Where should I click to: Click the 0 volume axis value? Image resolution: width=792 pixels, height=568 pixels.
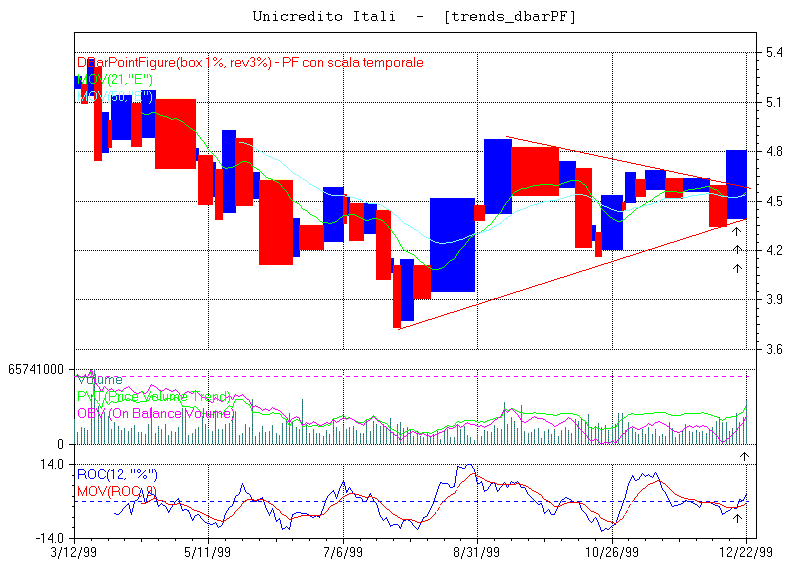coord(60,445)
